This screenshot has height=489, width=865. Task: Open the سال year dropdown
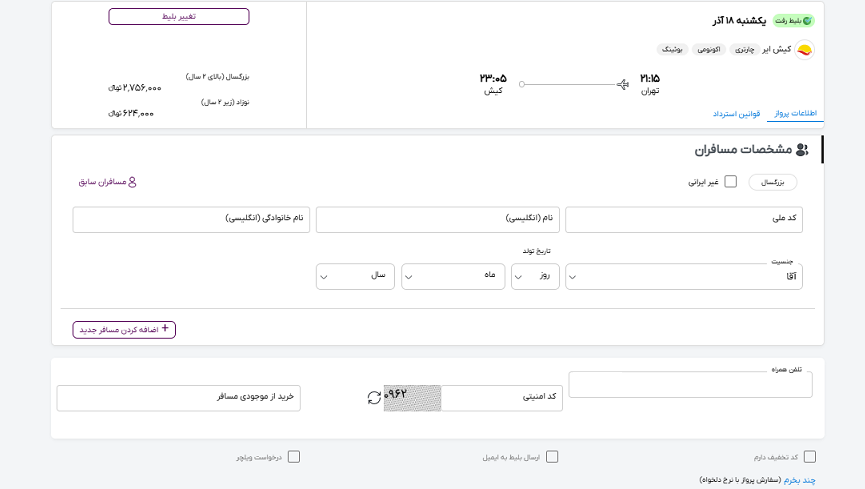click(x=355, y=277)
